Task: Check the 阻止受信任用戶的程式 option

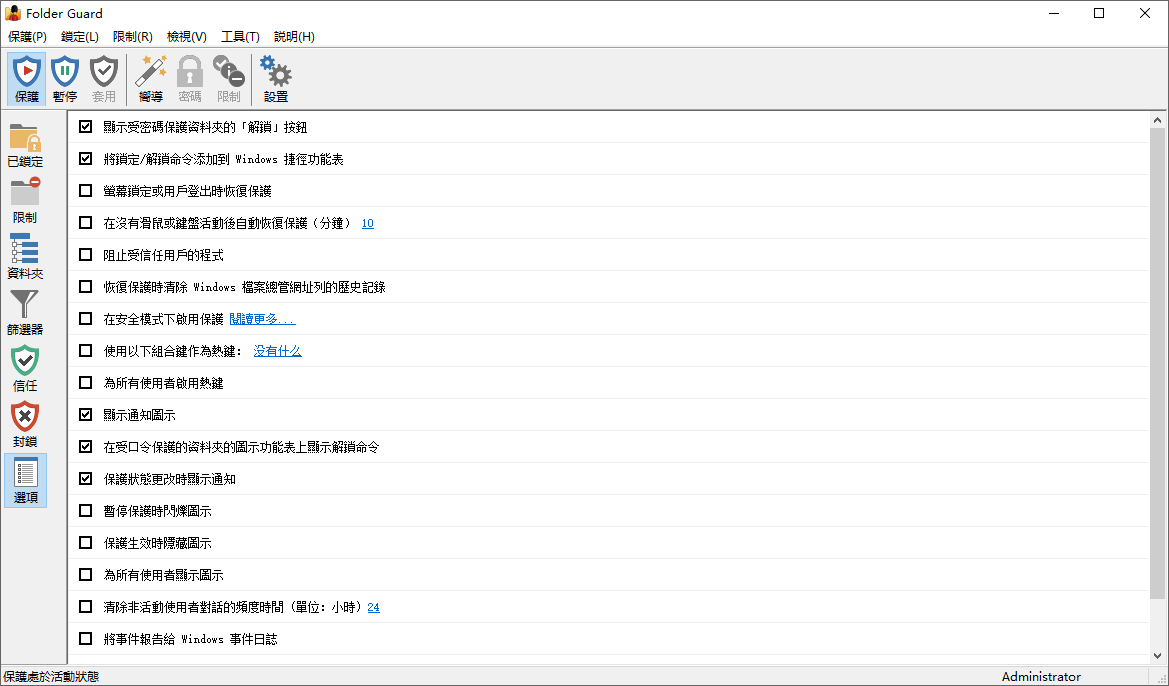Action: pyautogui.click(x=86, y=255)
